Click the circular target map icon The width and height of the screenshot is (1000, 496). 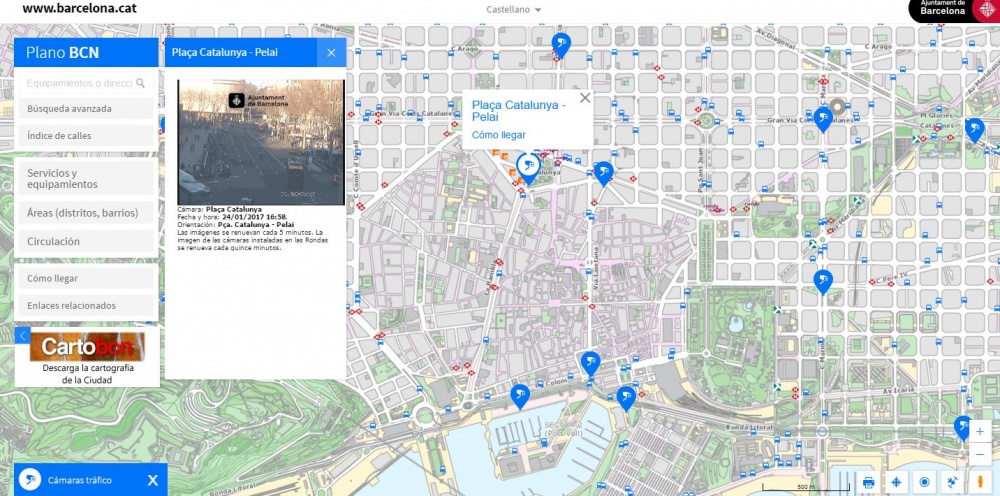click(x=925, y=482)
